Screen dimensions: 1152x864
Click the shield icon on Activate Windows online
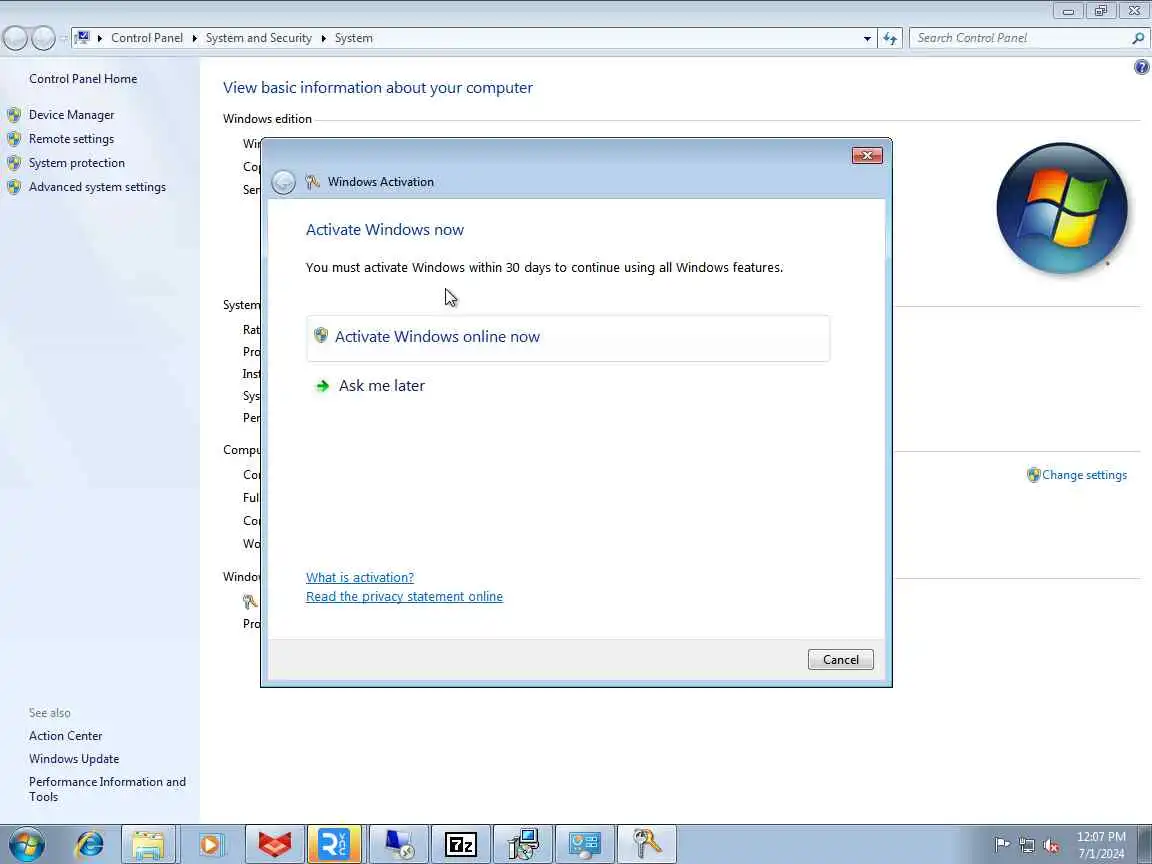(x=321, y=336)
